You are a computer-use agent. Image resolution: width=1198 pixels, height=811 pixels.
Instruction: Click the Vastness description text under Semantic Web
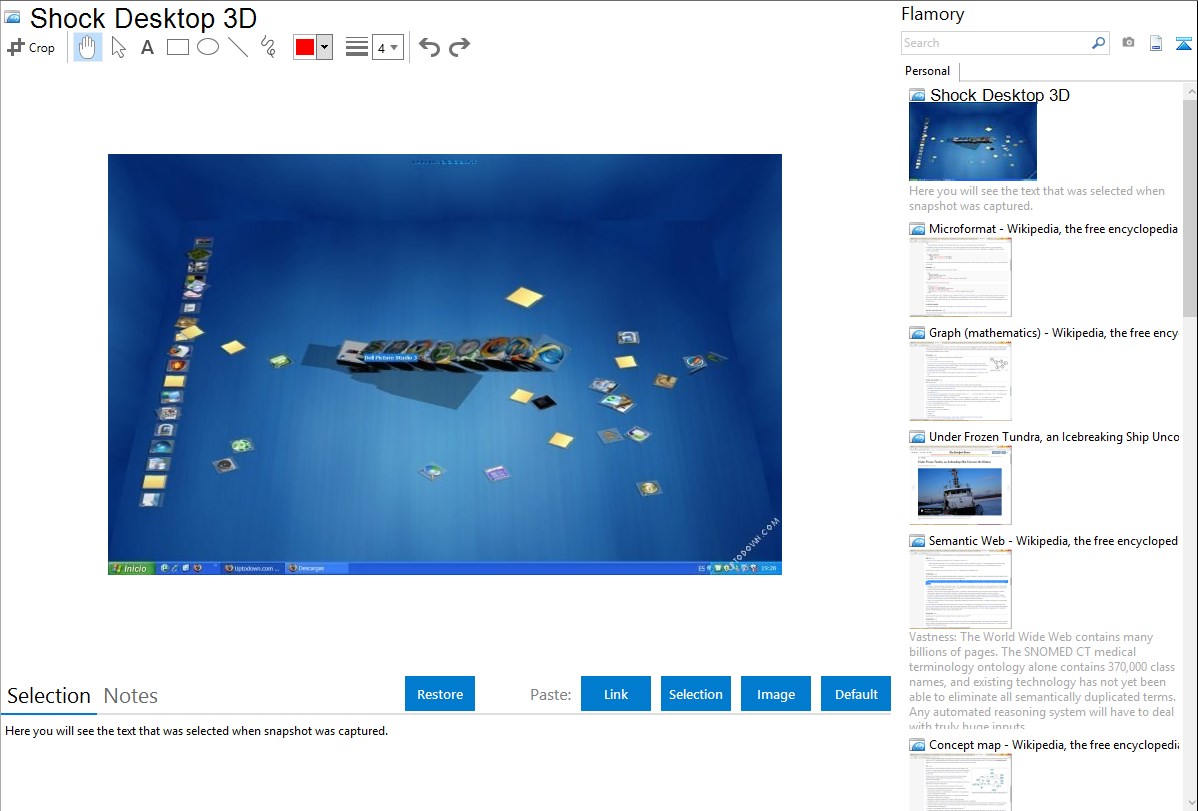[x=1043, y=681]
